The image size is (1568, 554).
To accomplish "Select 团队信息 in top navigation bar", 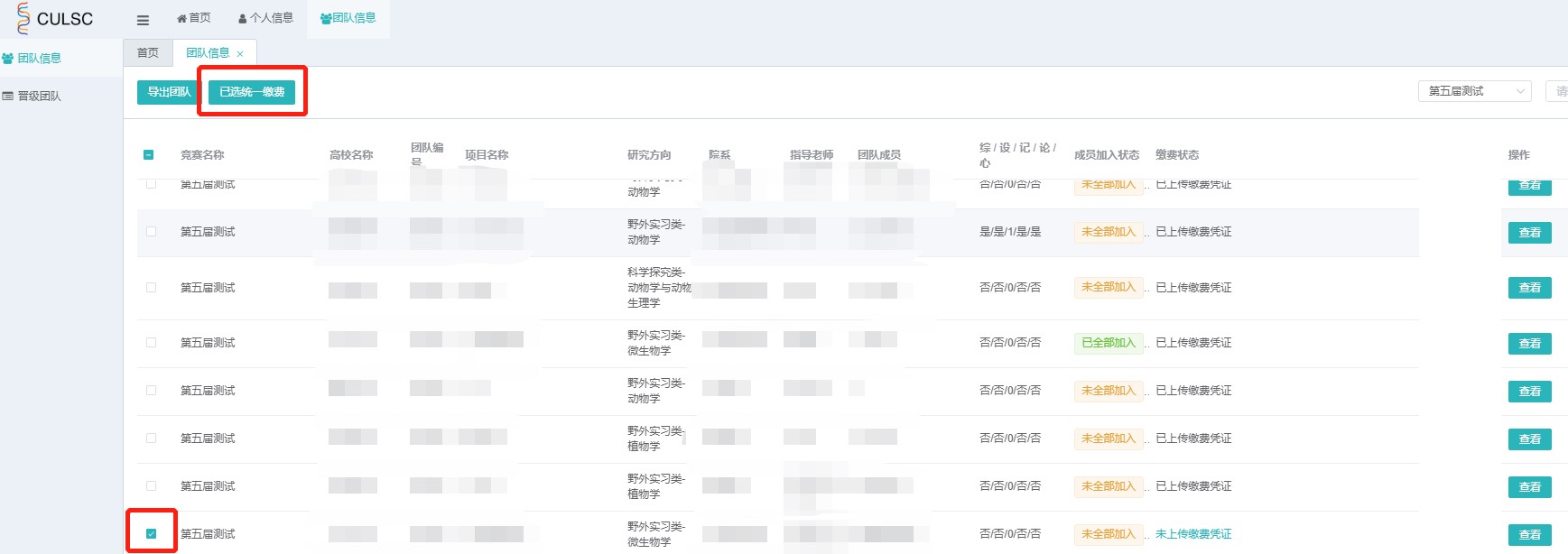I will pyautogui.click(x=348, y=18).
